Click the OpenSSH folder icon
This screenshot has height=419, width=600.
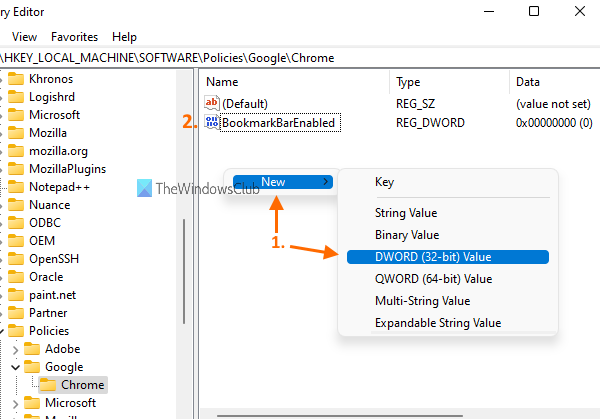coord(15,259)
